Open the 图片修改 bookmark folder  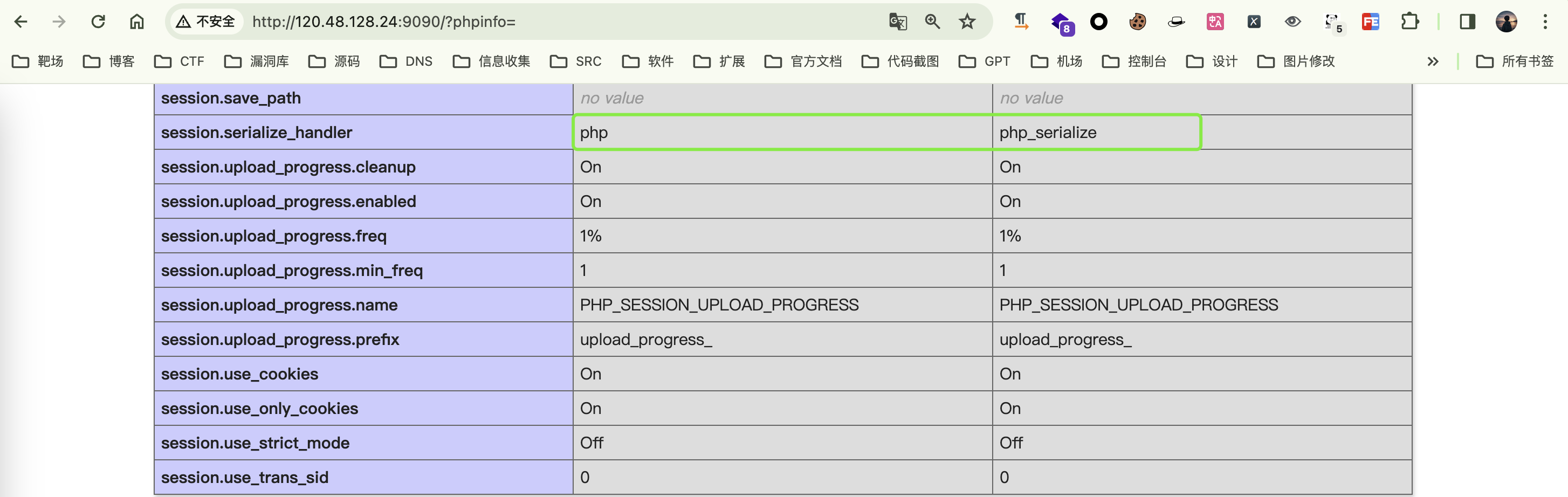(x=1297, y=61)
